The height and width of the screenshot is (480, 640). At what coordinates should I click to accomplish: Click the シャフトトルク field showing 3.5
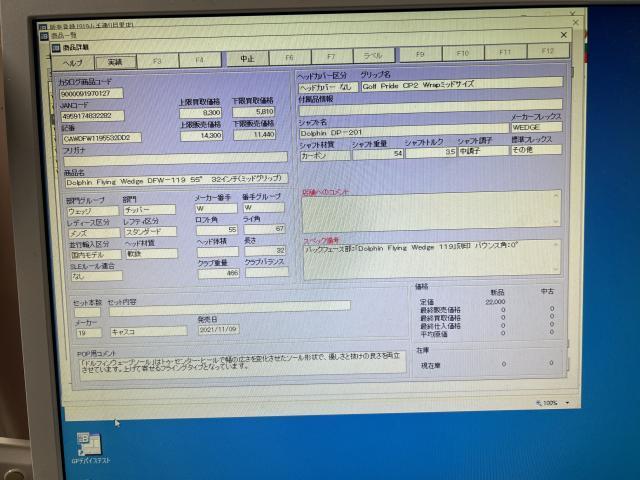pos(431,152)
